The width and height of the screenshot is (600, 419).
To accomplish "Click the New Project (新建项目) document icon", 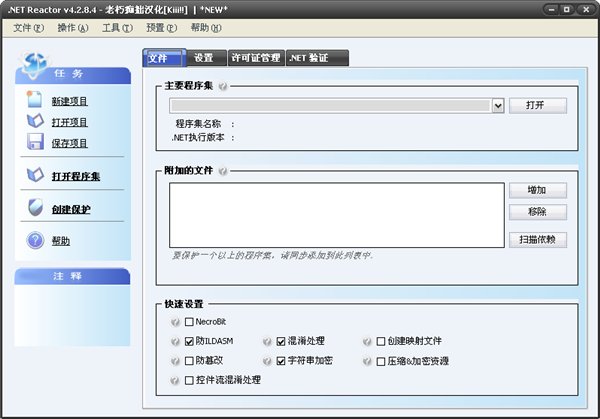I will click(x=34, y=99).
